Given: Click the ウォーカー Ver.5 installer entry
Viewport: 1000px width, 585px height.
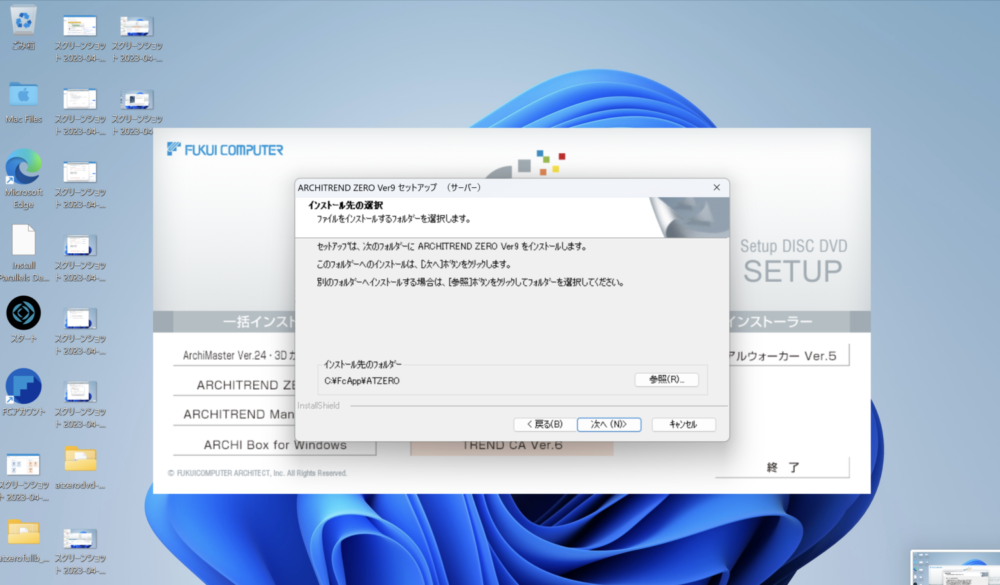Looking at the screenshot, I should [x=789, y=356].
